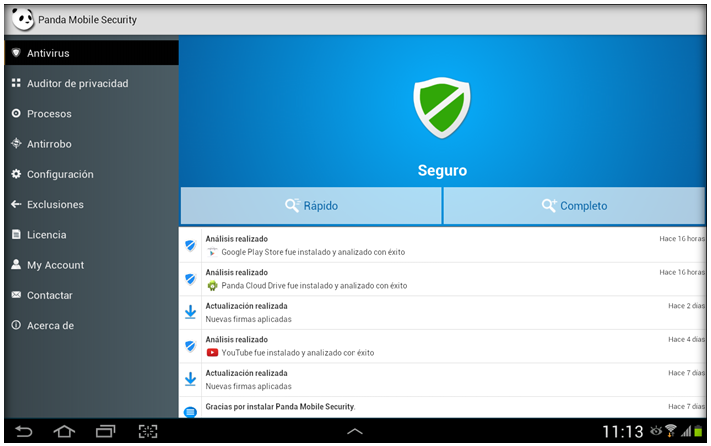Open Exclusiones in the sidebar
Viewport: 711px width, 446px height.
[92, 204]
